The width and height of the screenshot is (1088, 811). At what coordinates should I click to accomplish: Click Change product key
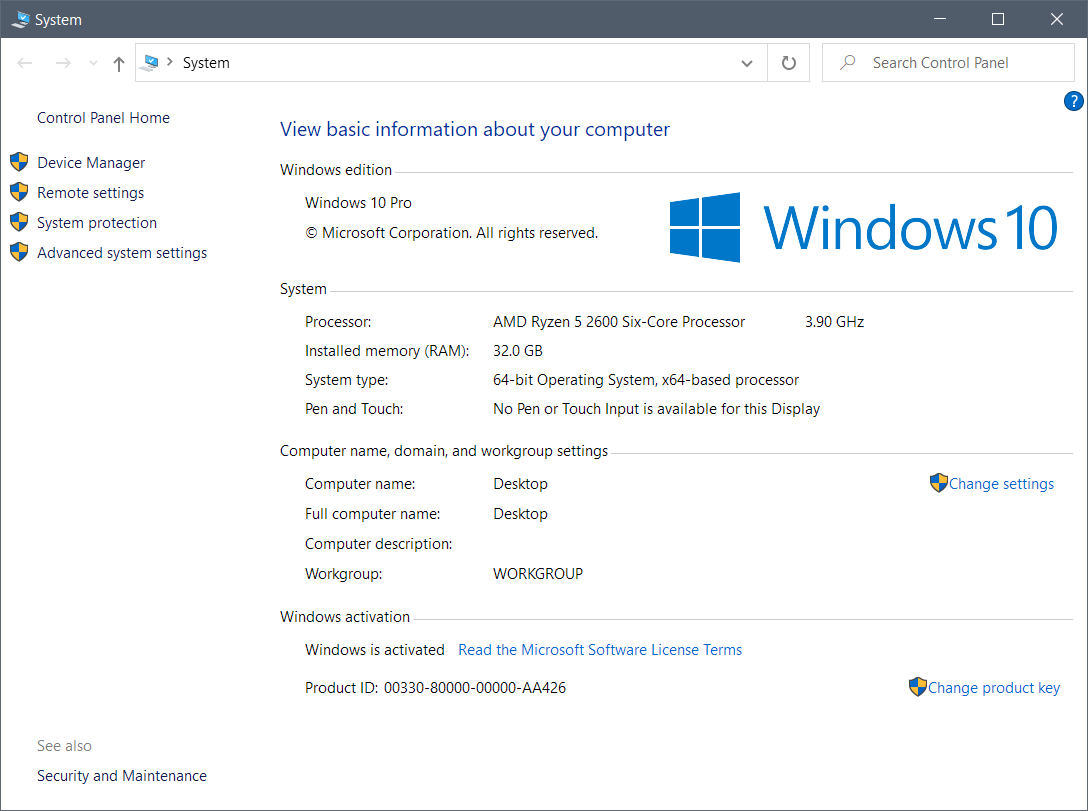(x=994, y=688)
